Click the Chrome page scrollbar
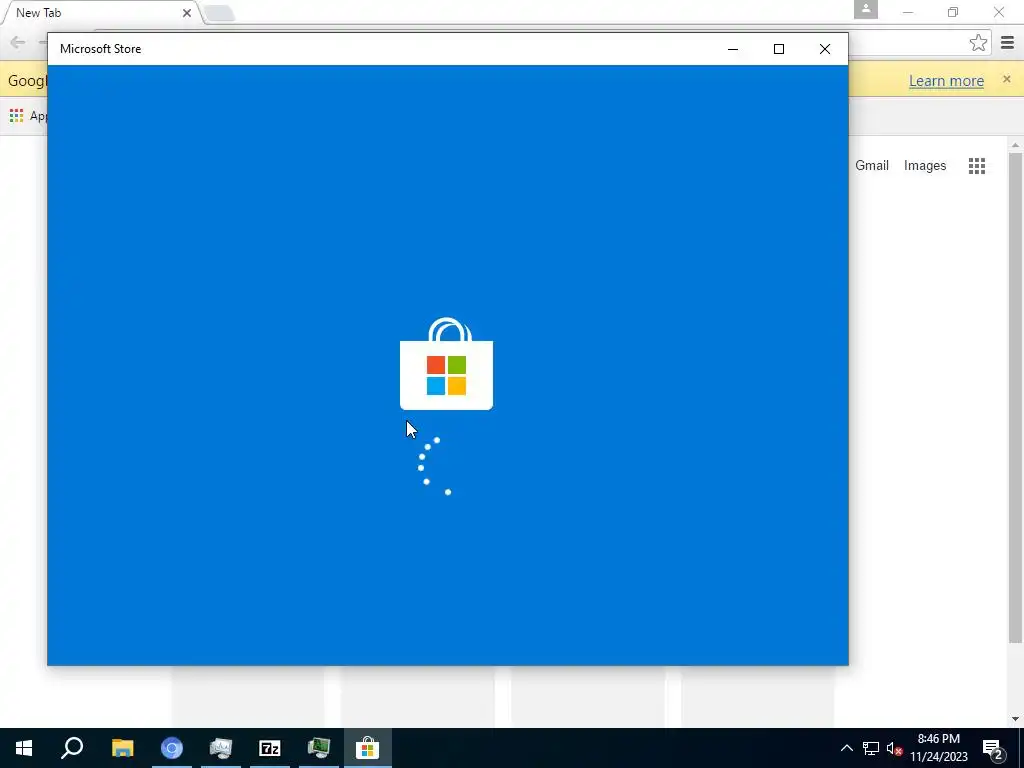The width and height of the screenshot is (1024, 768). click(1015, 397)
